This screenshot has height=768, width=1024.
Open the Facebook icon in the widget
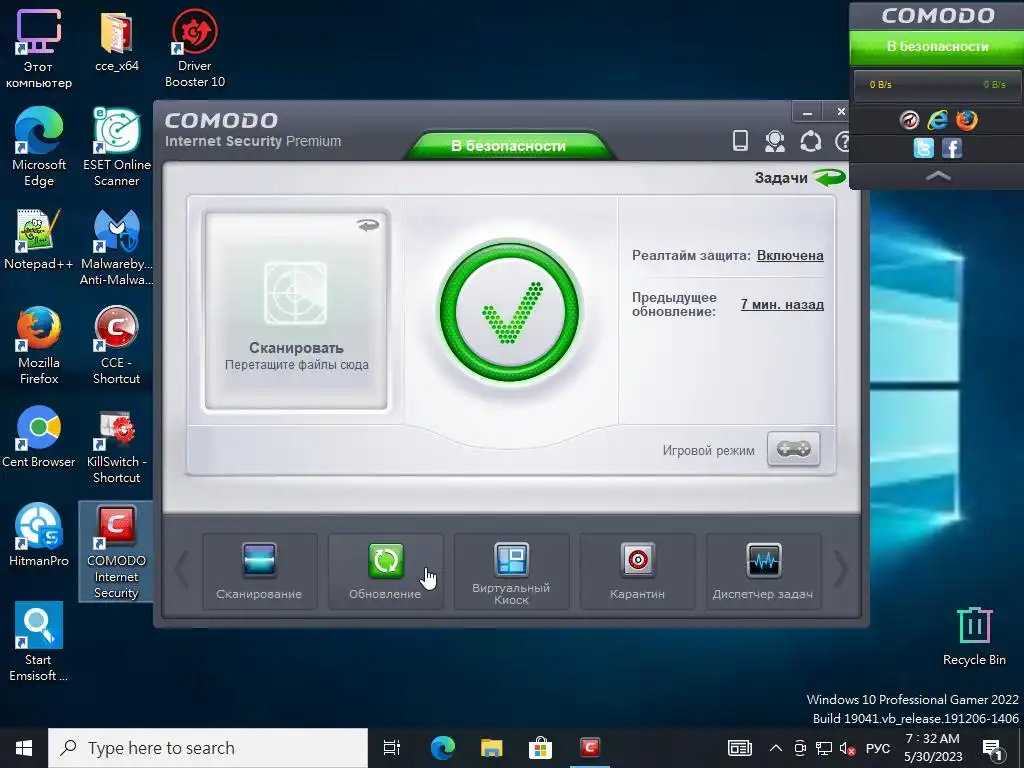[x=952, y=148]
